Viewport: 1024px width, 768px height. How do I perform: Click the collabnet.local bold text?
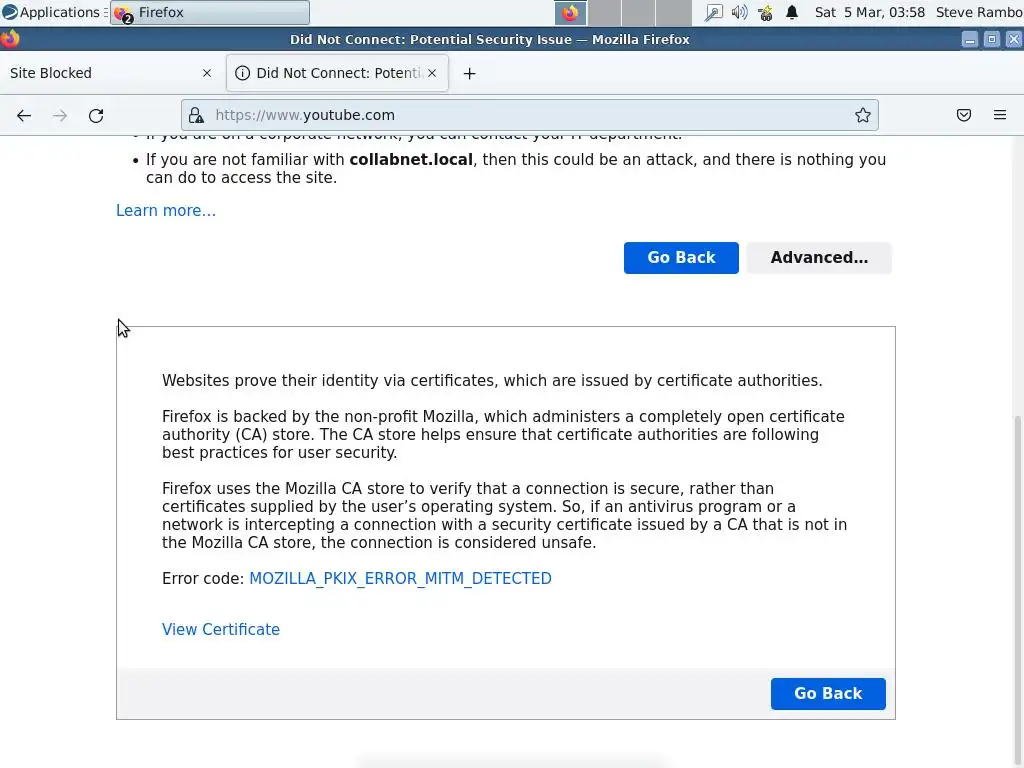(x=411, y=159)
